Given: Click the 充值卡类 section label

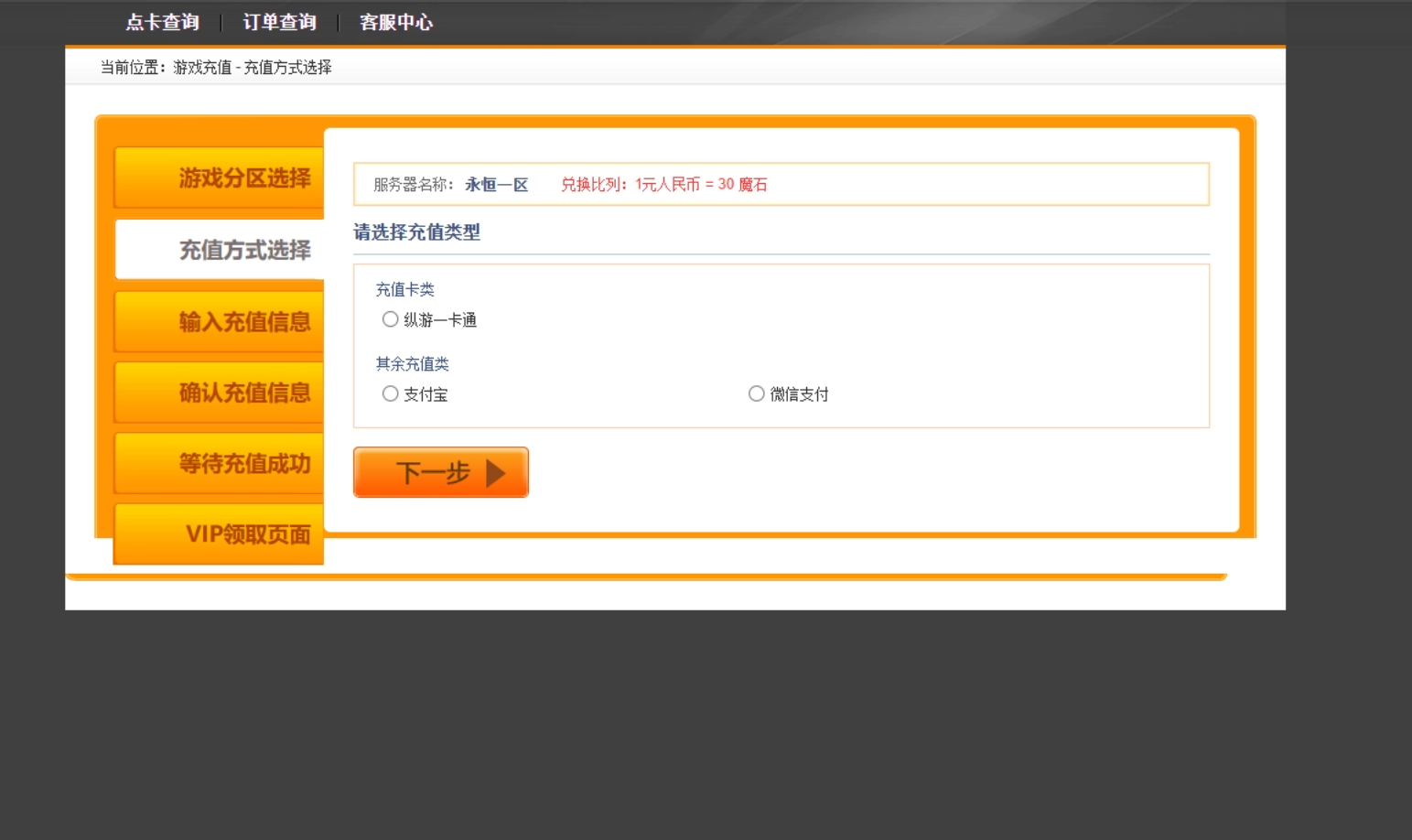Looking at the screenshot, I should coord(405,289).
